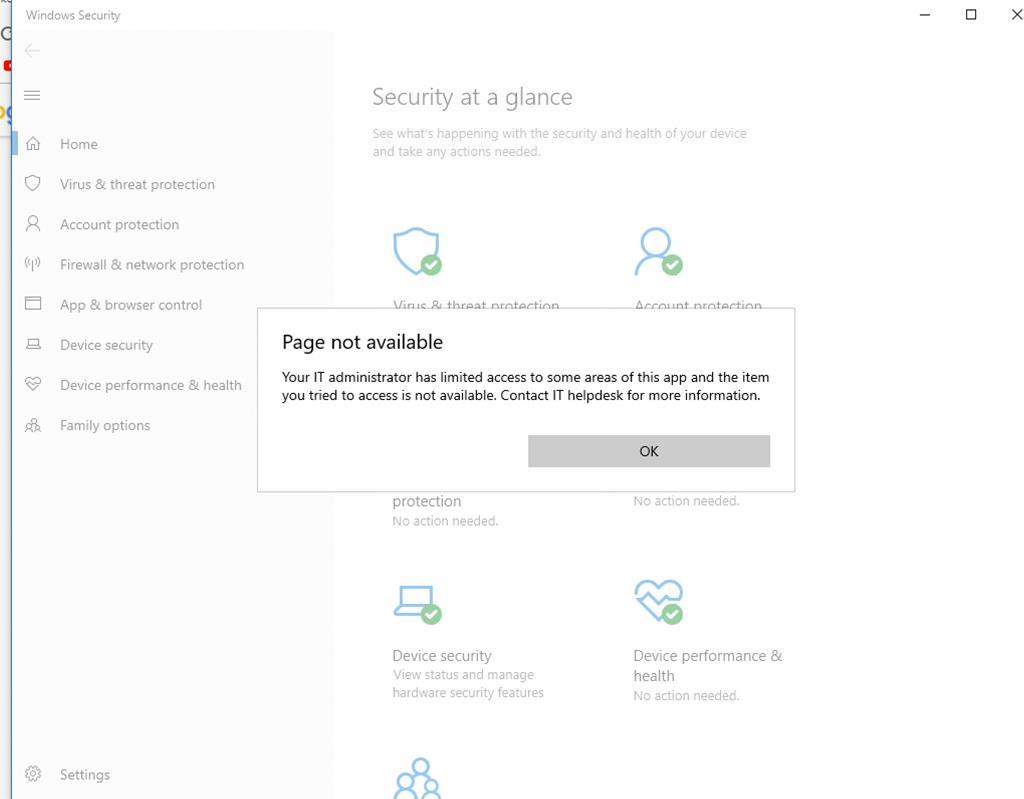Toggle the hamburger navigation menu
1024x799 pixels.
coord(32,96)
